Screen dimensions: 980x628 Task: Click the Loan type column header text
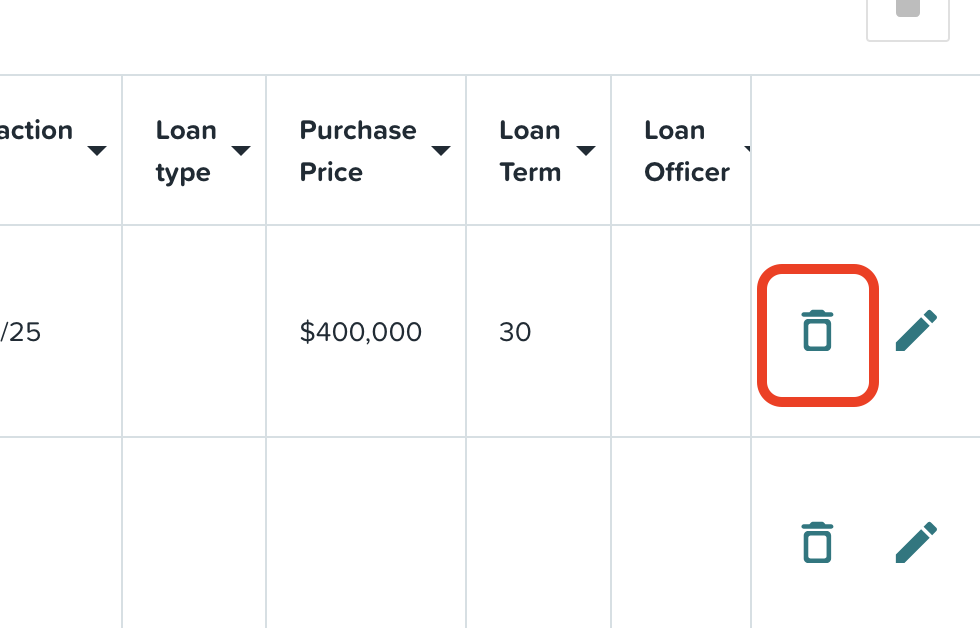point(186,151)
